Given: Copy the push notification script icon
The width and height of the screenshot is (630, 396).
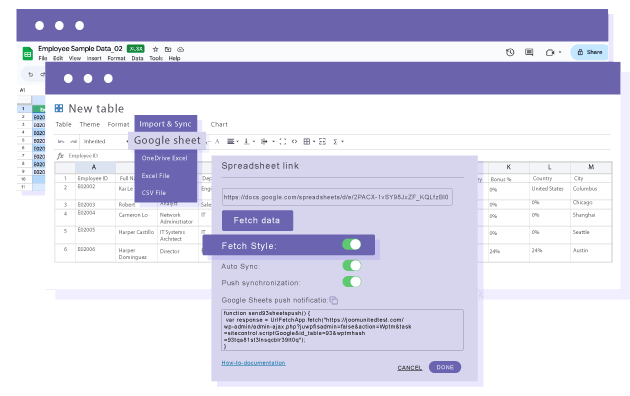Looking at the screenshot, I should tap(333, 300).
